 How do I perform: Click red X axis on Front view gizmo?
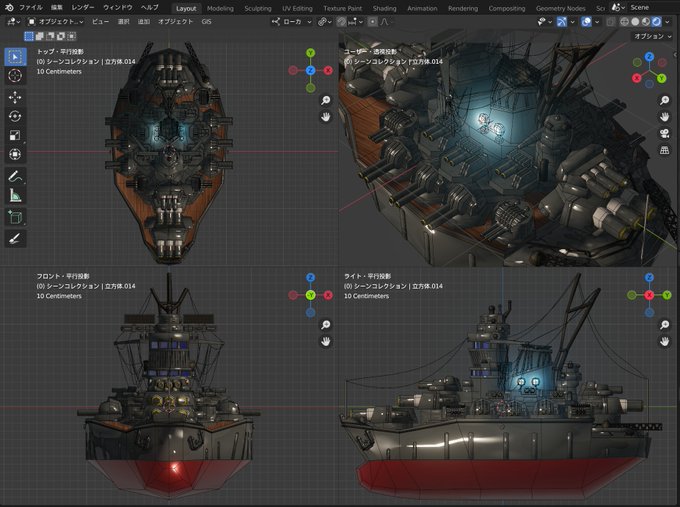tap(328, 295)
